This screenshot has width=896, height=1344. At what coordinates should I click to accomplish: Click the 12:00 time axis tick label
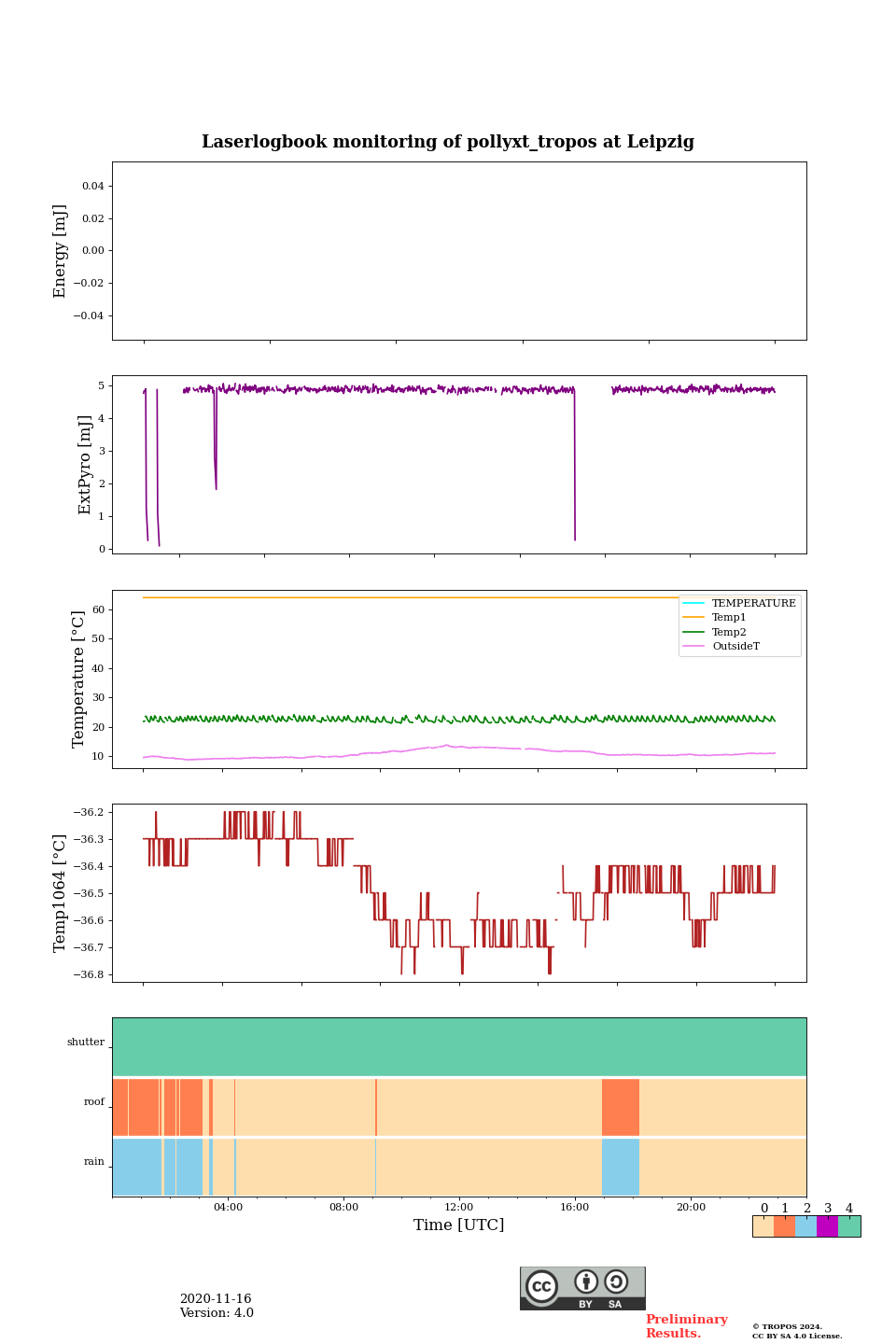(x=459, y=1207)
